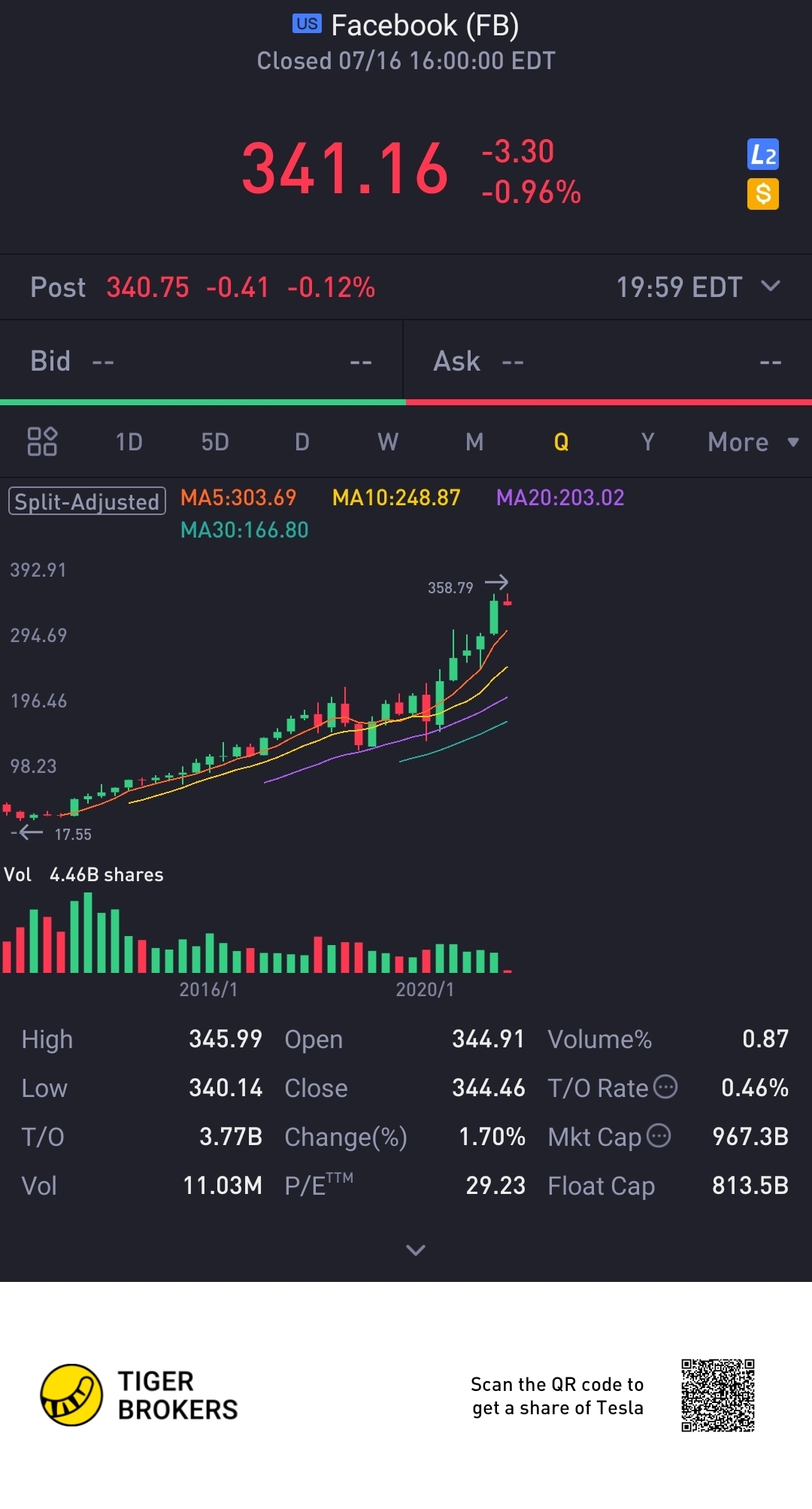Tap the MA10:248.87 indicator label
The height and width of the screenshot is (1509, 812).
[396, 498]
